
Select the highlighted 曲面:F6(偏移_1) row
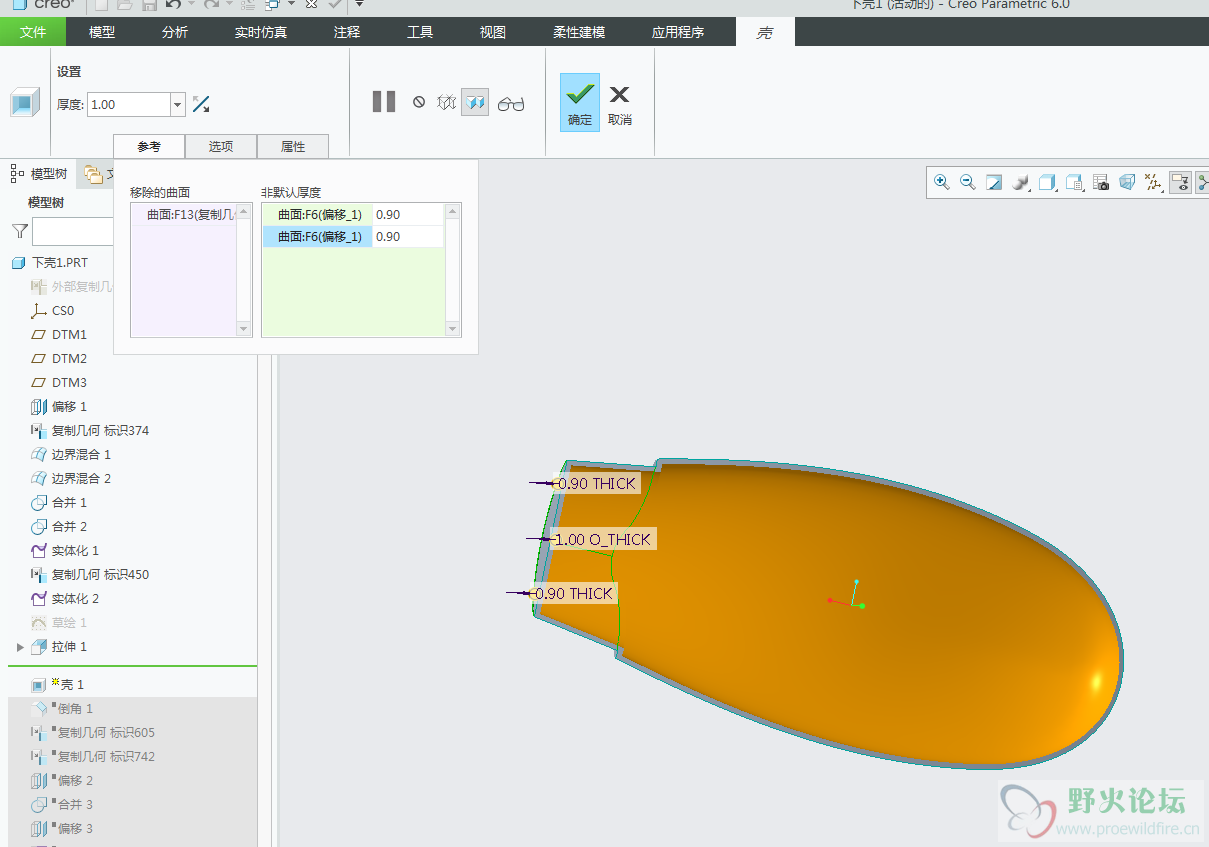coord(318,237)
